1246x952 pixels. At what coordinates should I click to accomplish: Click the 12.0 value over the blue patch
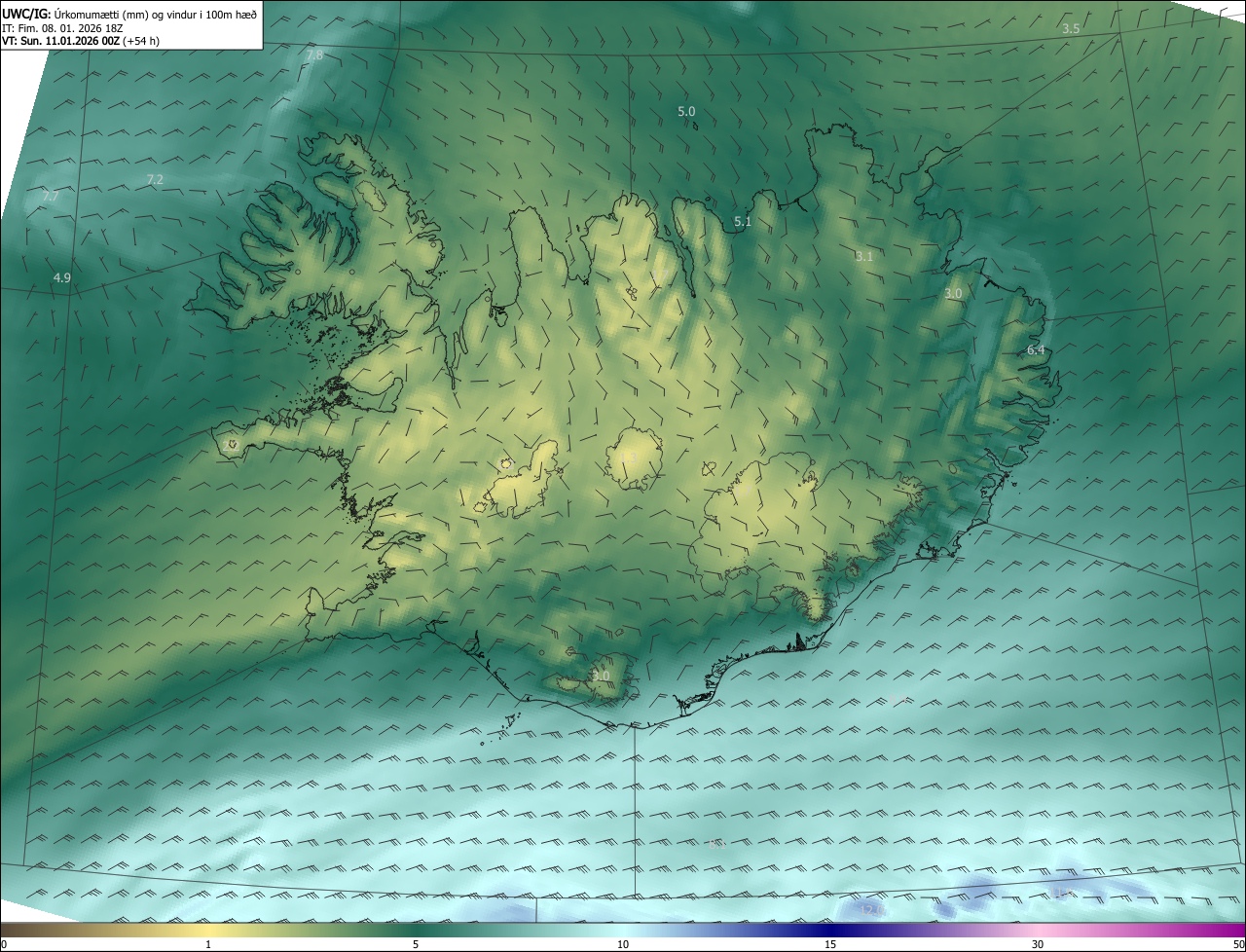click(x=871, y=910)
